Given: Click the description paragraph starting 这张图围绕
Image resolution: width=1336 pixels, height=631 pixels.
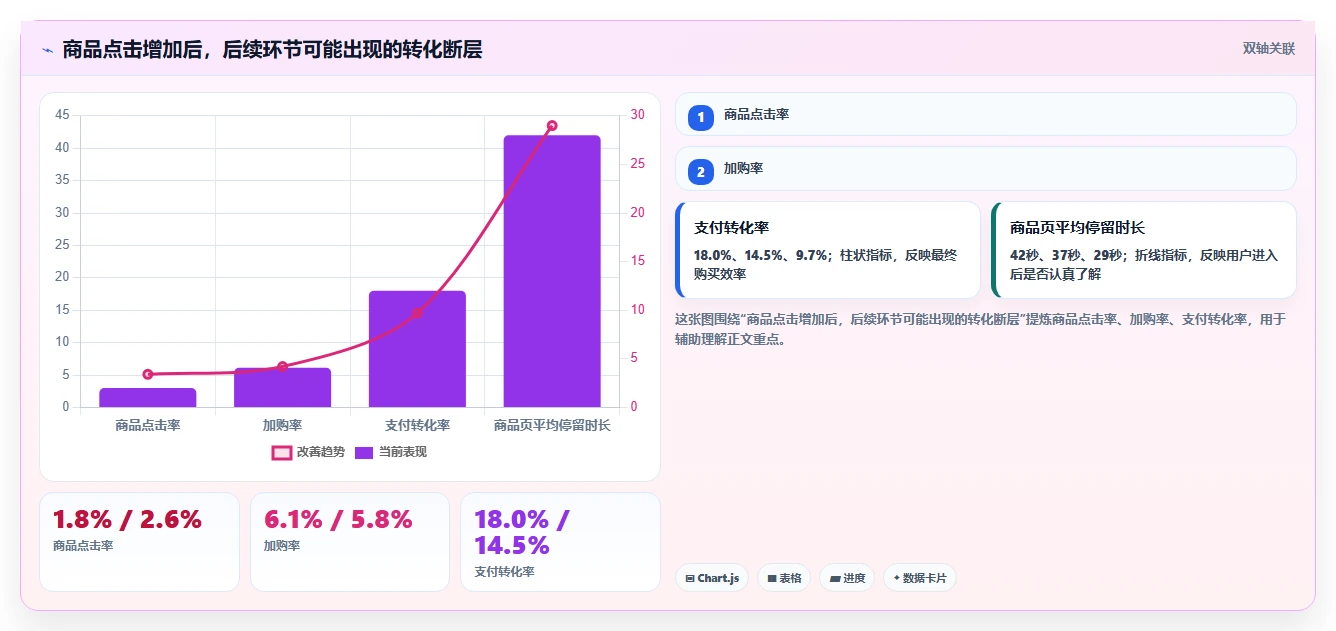Looking at the screenshot, I should point(980,329).
